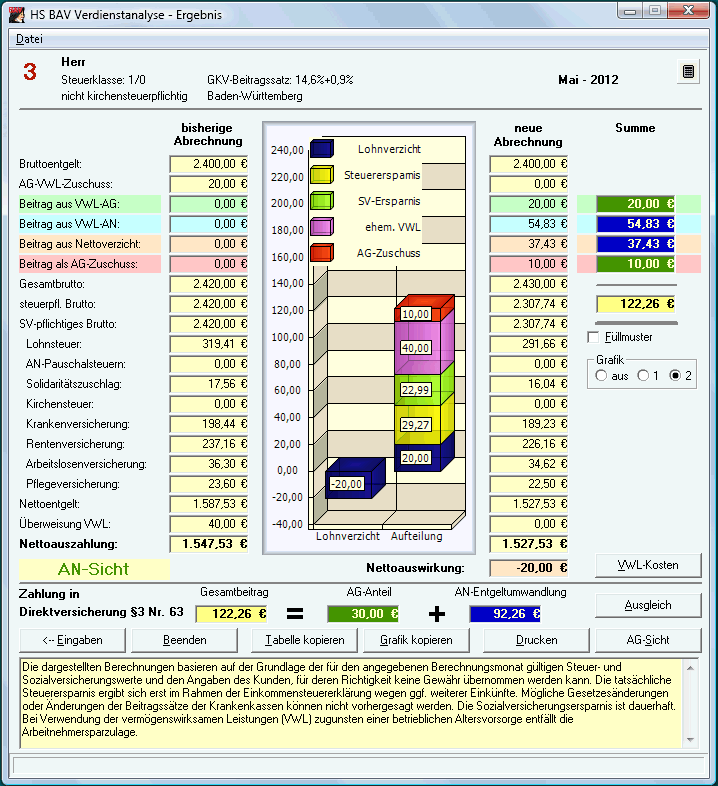Click the green AG-Anteil 30,00 € field
The image size is (718, 786).
[x=368, y=614]
